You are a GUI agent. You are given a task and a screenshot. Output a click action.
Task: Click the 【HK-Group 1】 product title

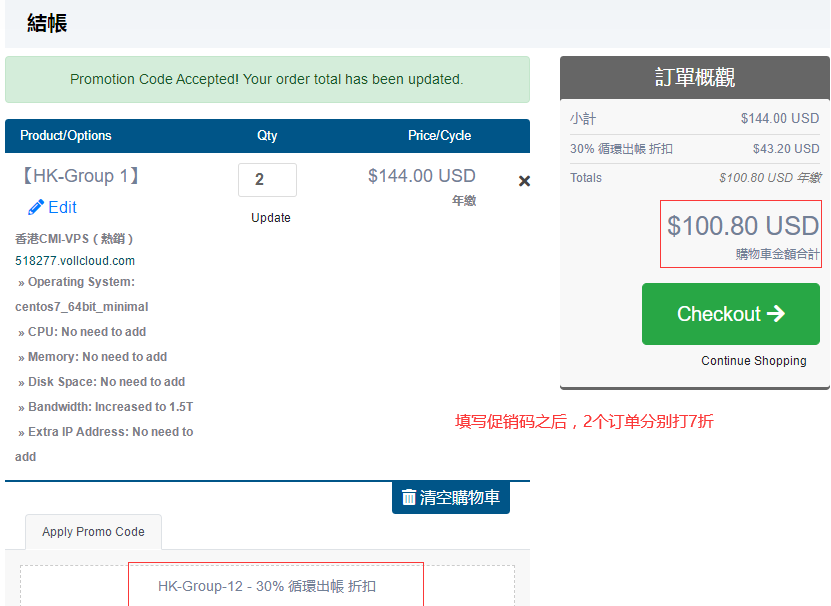tap(80, 176)
